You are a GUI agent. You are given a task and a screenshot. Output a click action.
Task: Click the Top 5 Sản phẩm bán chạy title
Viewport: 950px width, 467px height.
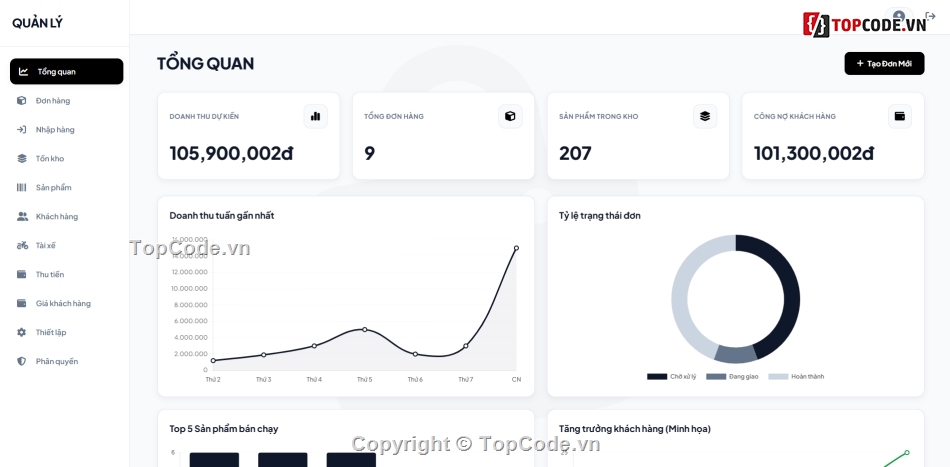(x=224, y=429)
